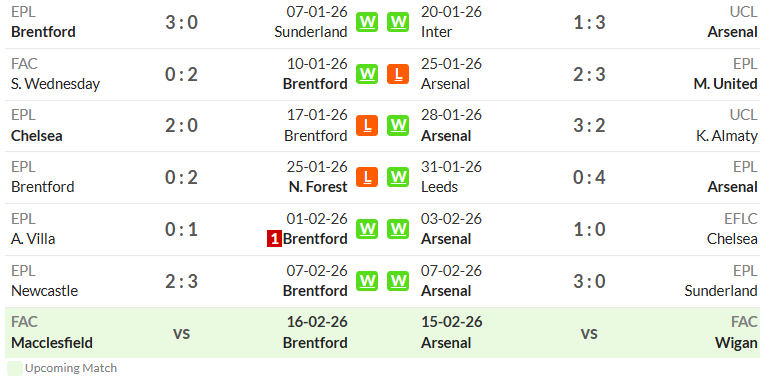Viewport: 760px width, 386px height.
Task: Click the green Upcoming Match legend swatch
Action: pyautogui.click(x=15, y=368)
